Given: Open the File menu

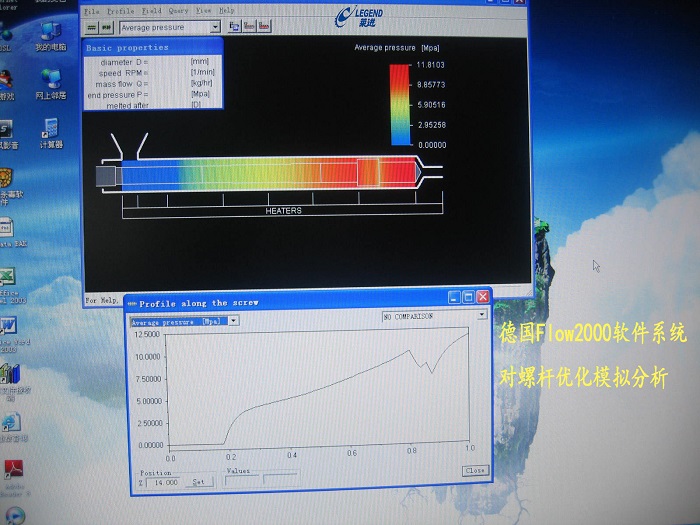Looking at the screenshot, I should click(x=92, y=11).
